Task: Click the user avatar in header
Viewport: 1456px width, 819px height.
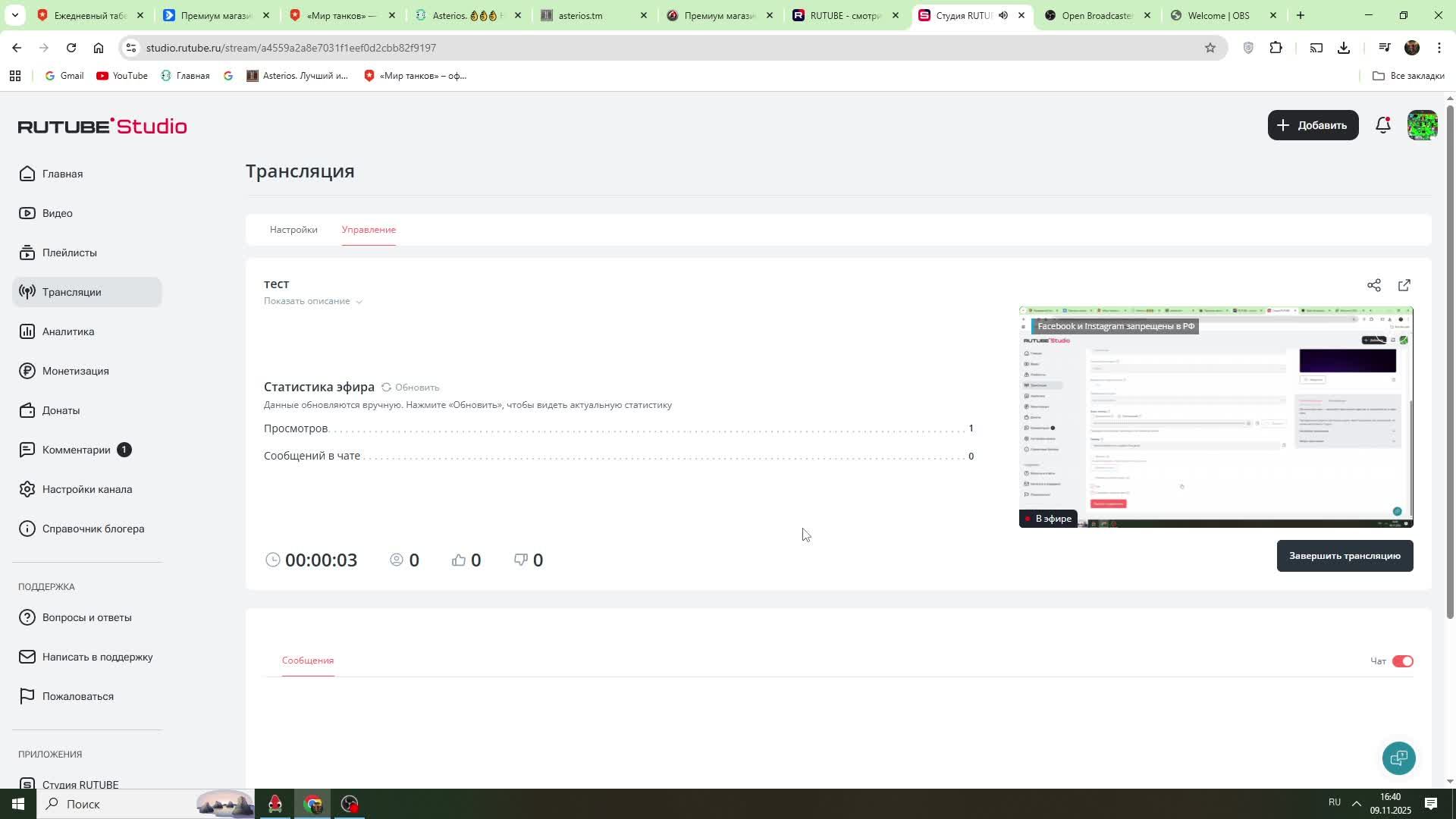Action: [1422, 125]
